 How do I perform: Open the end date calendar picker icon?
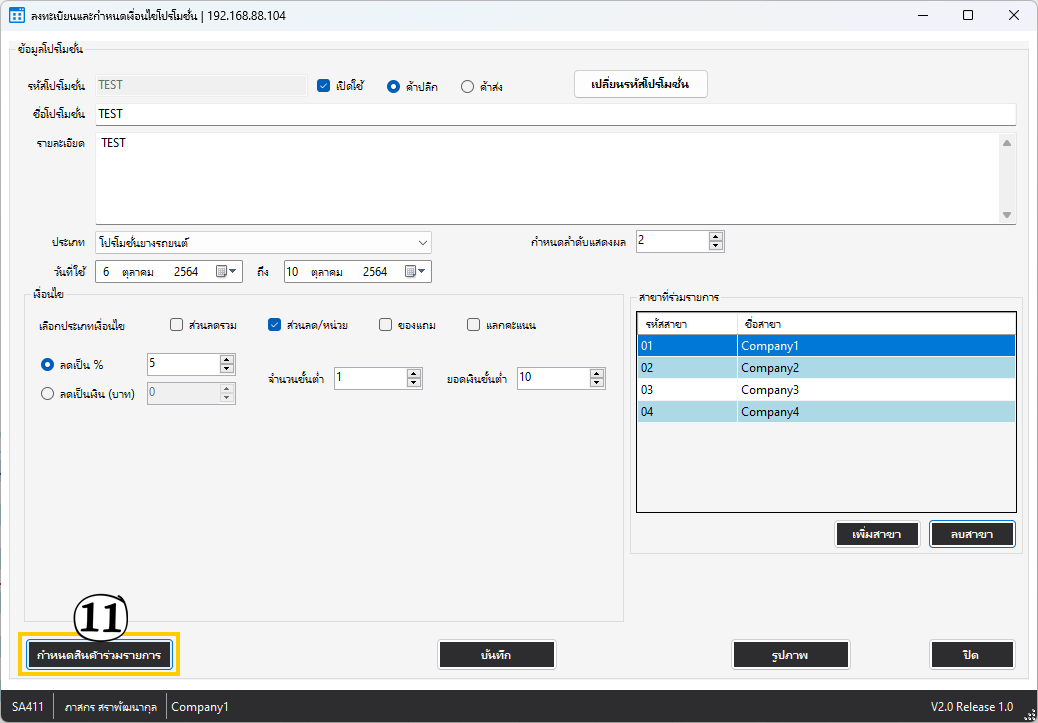pyautogui.click(x=411, y=272)
